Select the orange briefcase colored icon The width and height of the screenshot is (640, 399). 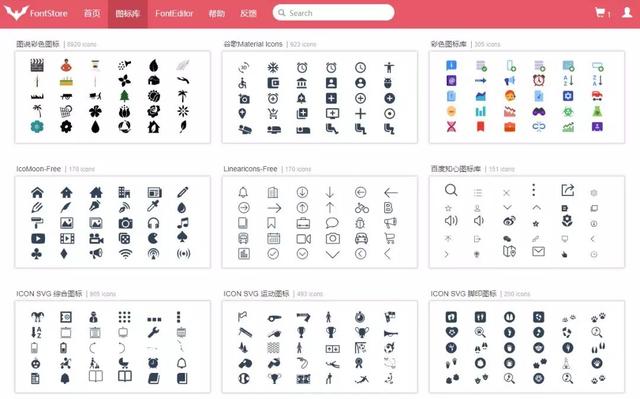click(x=509, y=126)
